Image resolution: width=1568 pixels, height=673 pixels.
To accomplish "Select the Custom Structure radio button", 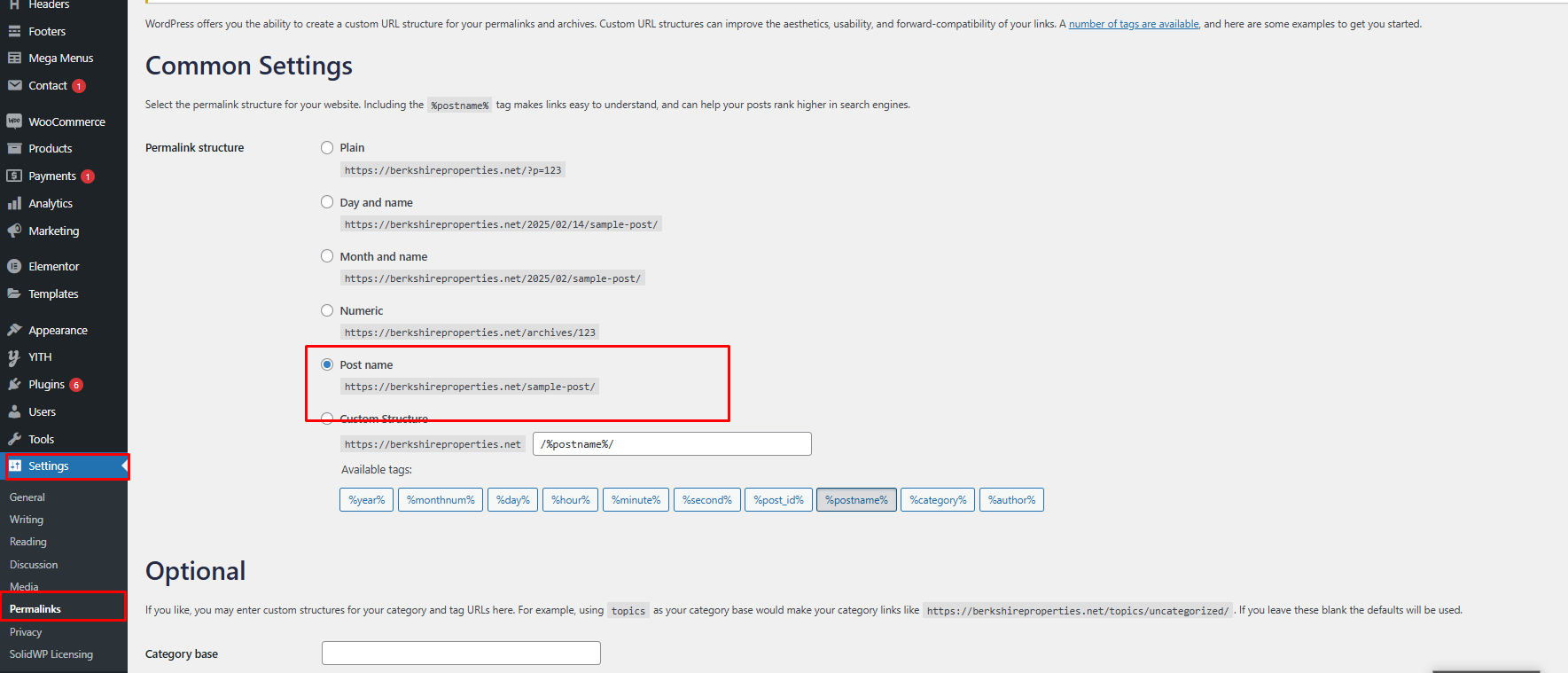I will [327, 419].
